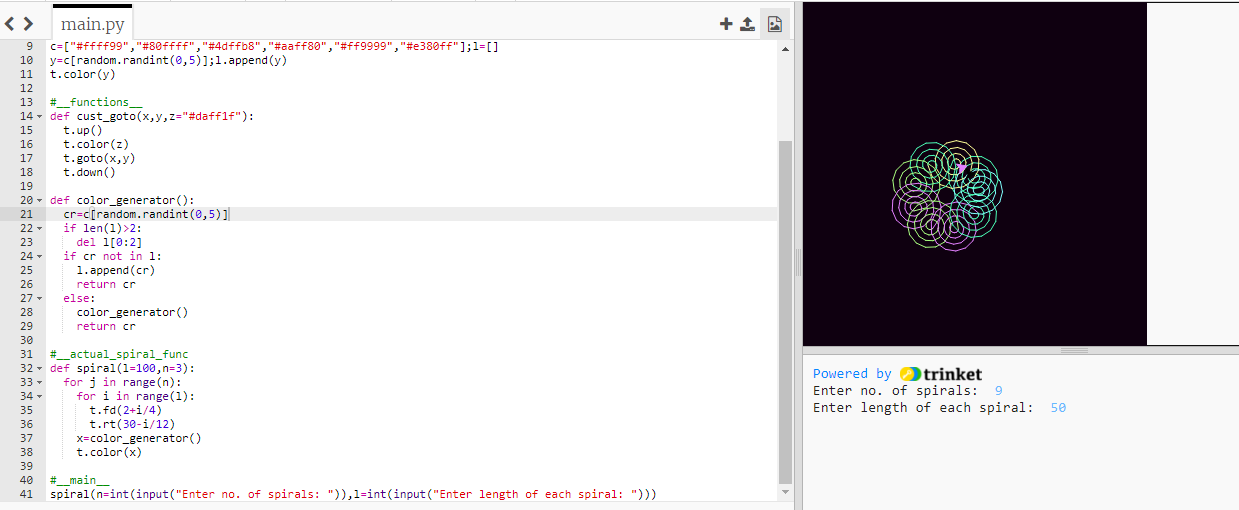The width and height of the screenshot is (1239, 510).
Task: Click the editor scrollbar down arrow
Action: (784, 493)
